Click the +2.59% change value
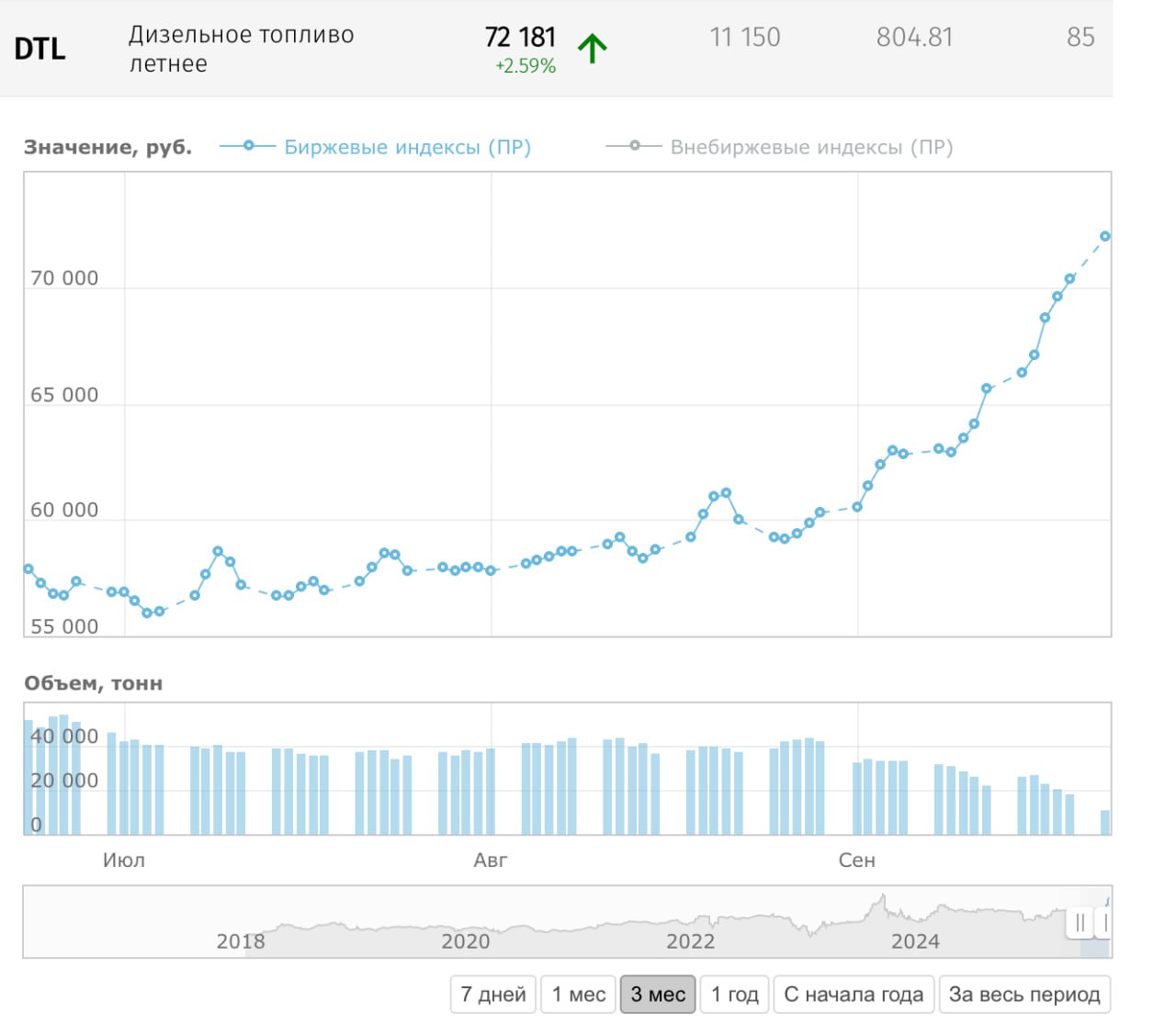 pyautogui.click(x=526, y=66)
